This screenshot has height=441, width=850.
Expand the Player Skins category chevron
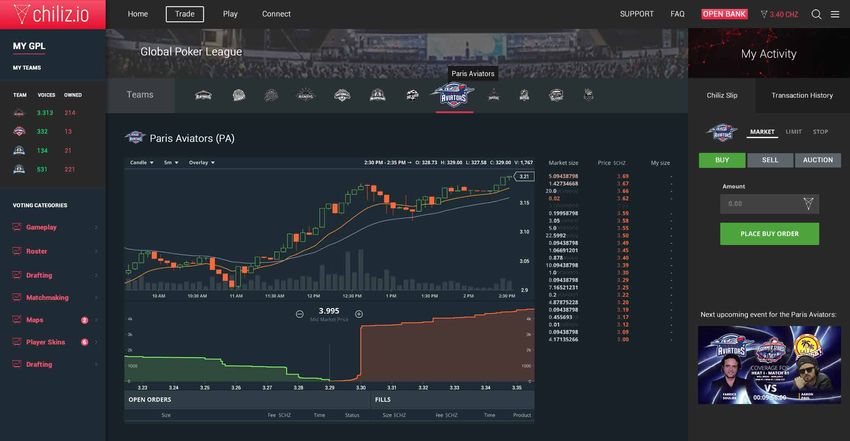pyautogui.click(x=96, y=342)
